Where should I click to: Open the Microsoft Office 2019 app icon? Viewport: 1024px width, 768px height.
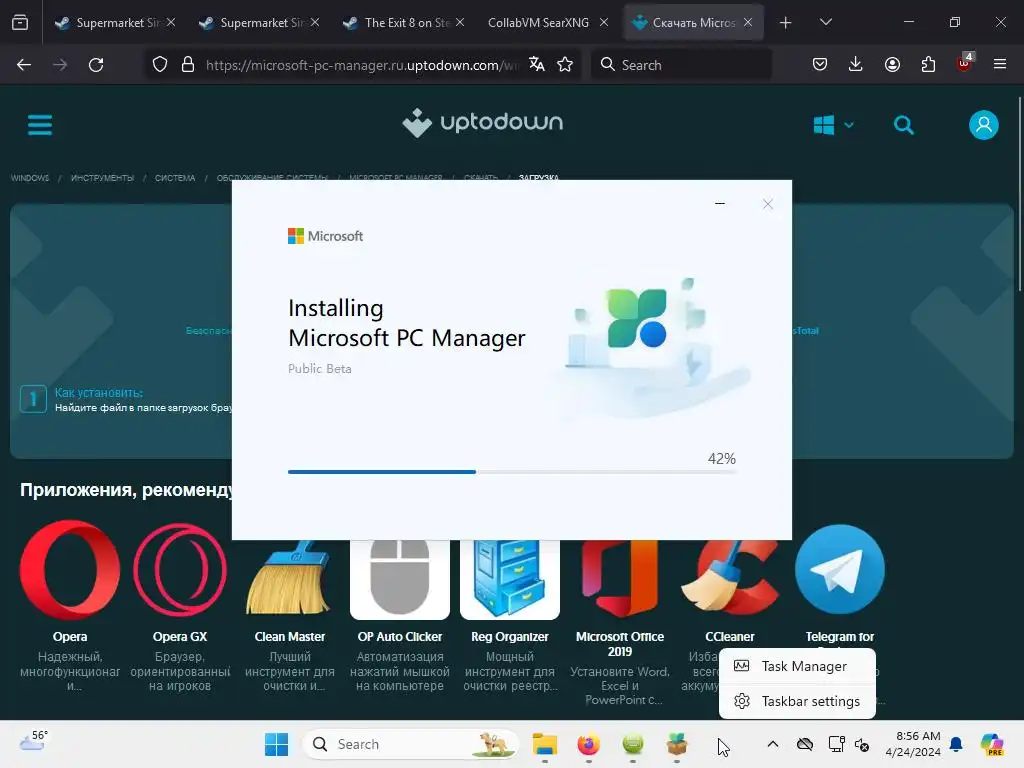click(620, 580)
